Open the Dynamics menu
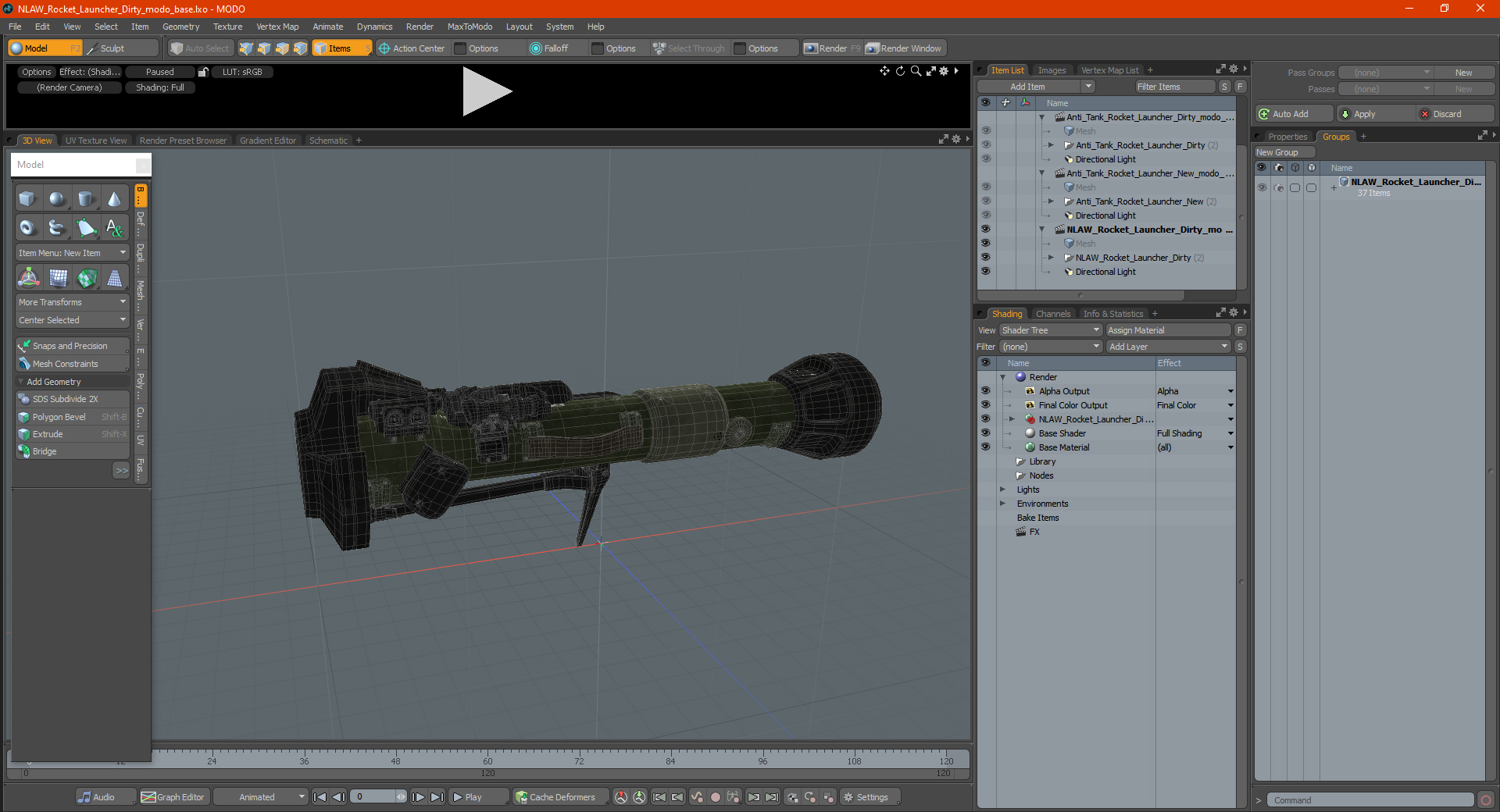This screenshot has width=1500, height=812. [375, 27]
